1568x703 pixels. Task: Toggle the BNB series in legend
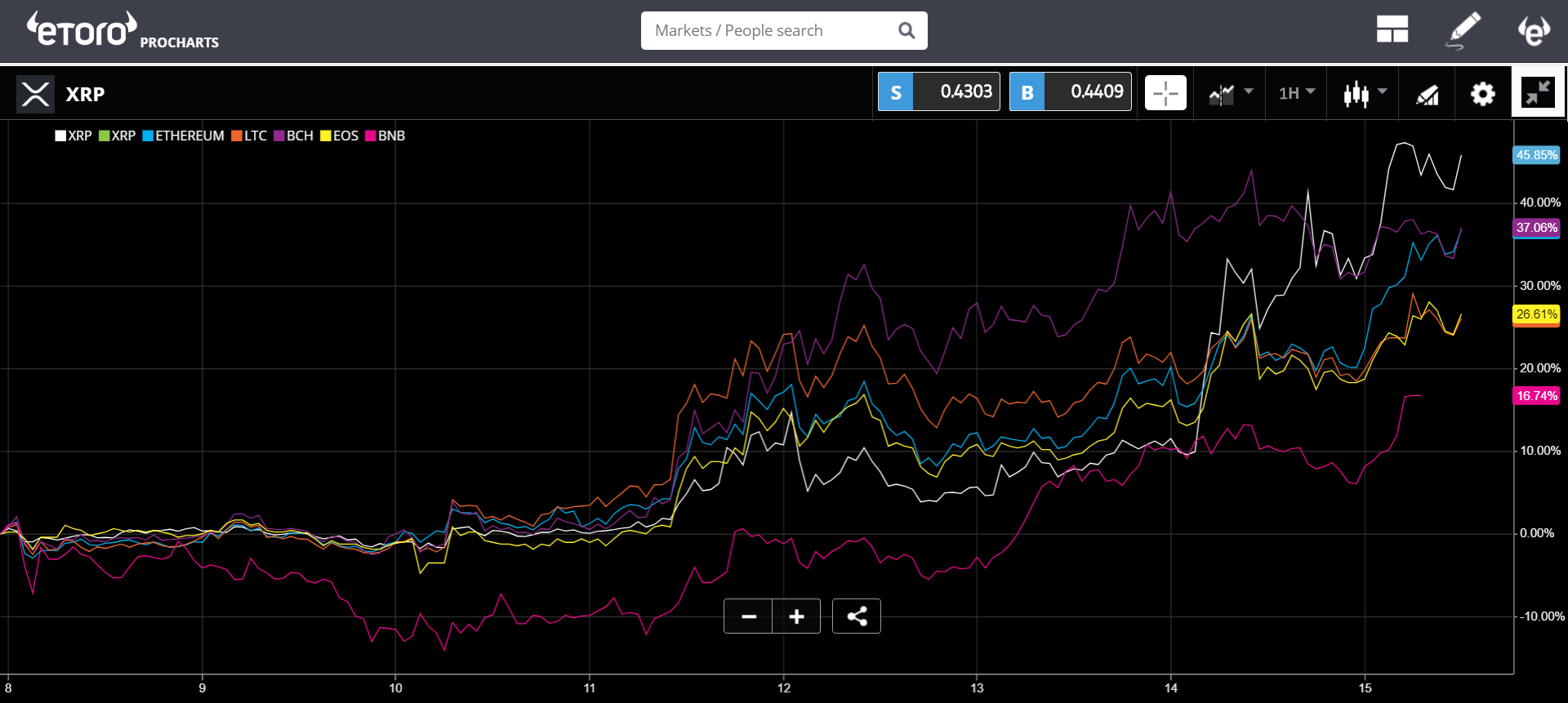point(385,136)
